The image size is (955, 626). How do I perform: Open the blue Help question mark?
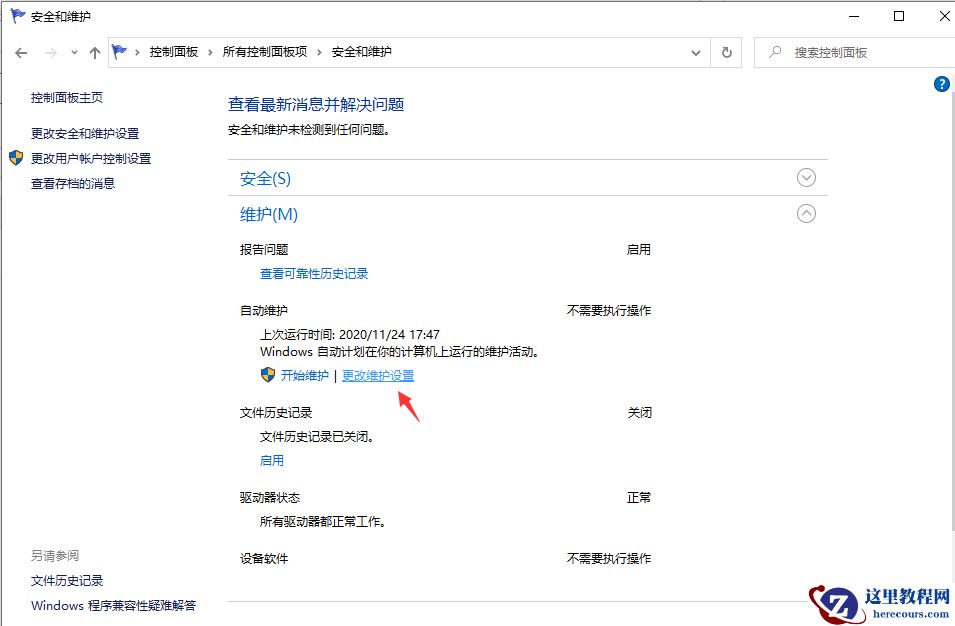(941, 84)
